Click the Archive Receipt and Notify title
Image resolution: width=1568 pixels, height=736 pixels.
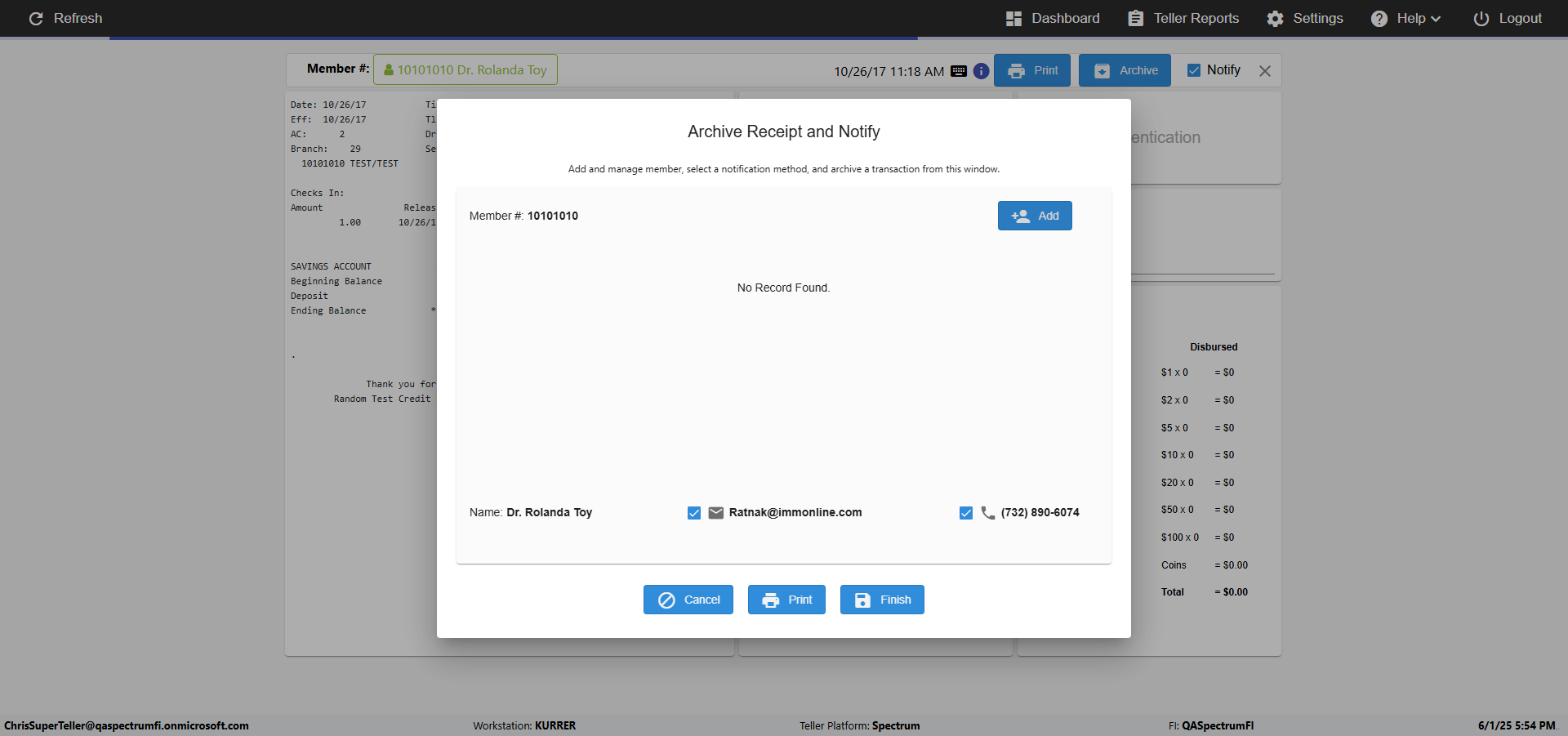tap(784, 132)
